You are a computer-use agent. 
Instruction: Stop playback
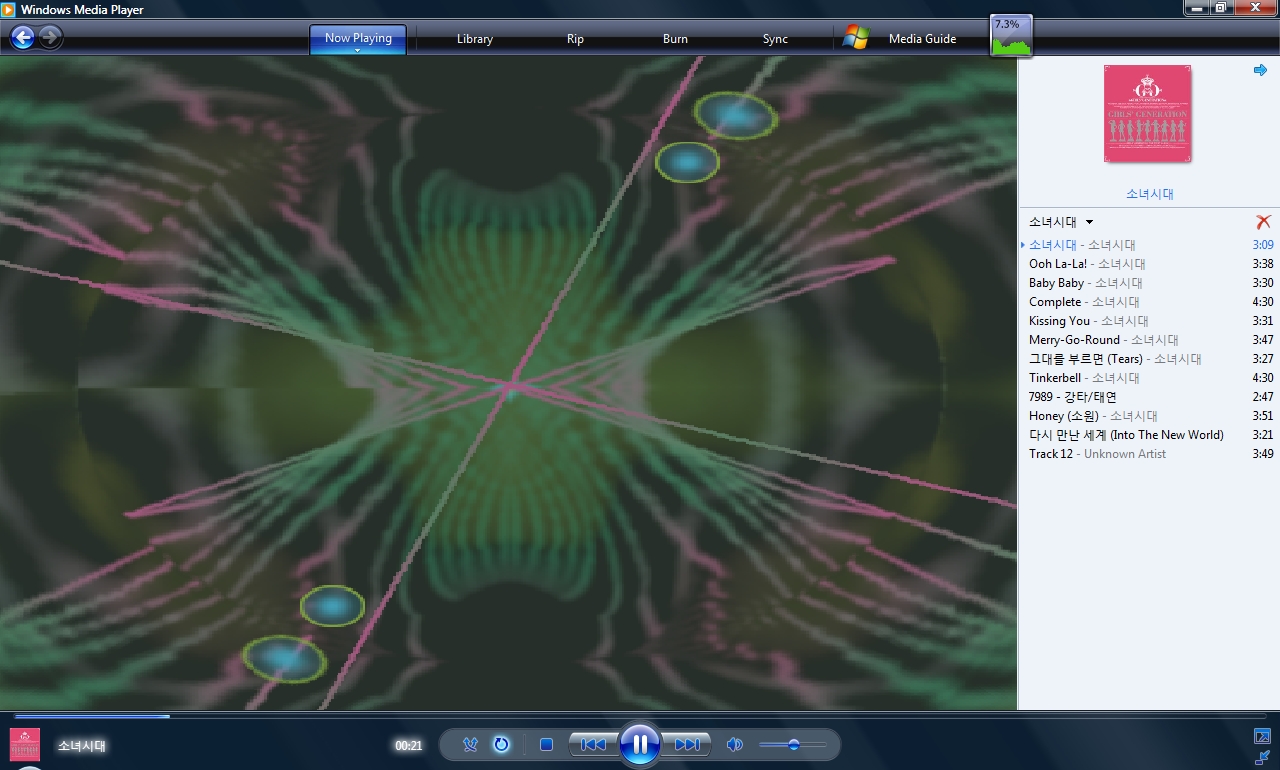pyautogui.click(x=546, y=744)
